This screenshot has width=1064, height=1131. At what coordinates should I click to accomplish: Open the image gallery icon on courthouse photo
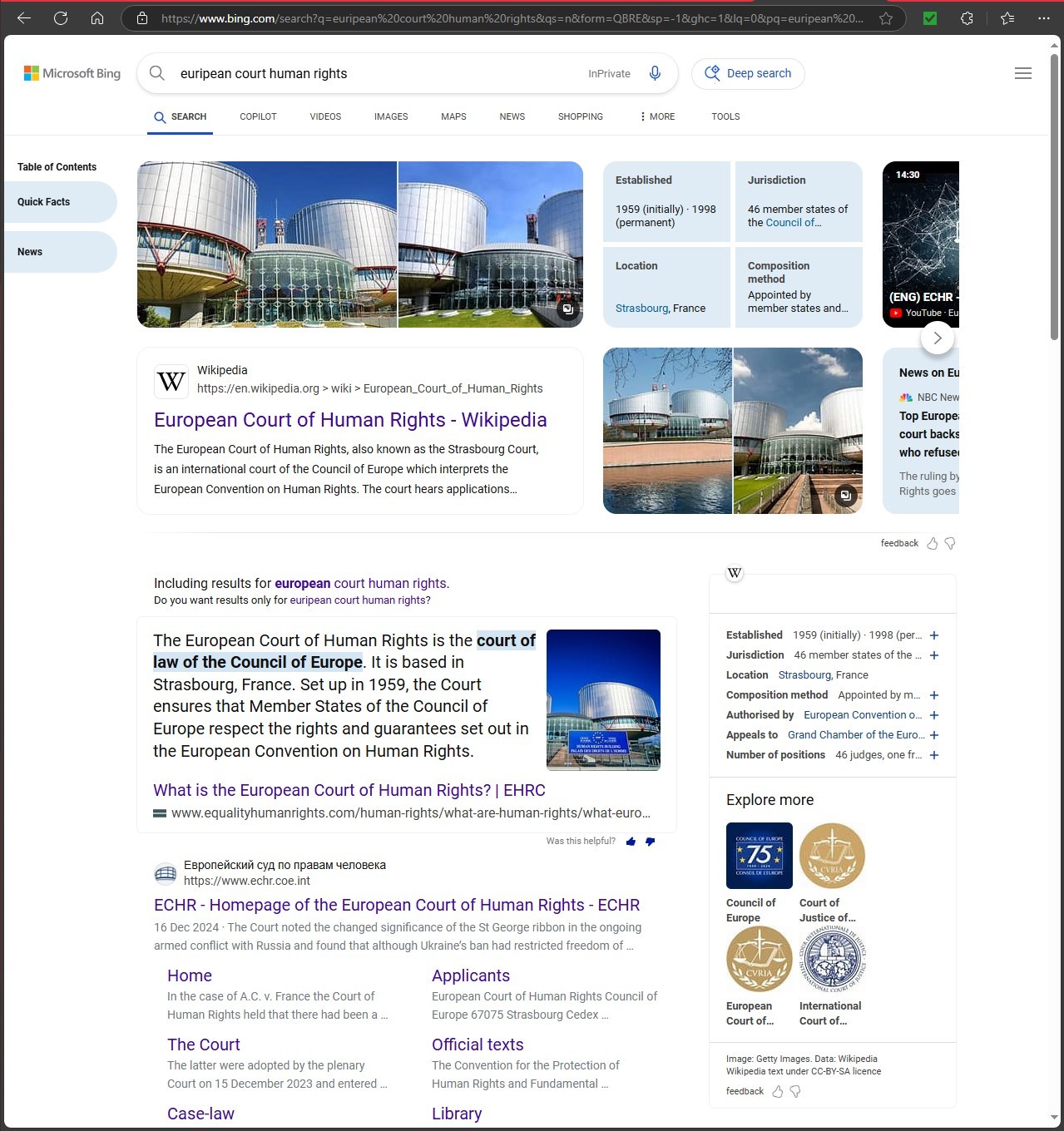pyautogui.click(x=567, y=309)
